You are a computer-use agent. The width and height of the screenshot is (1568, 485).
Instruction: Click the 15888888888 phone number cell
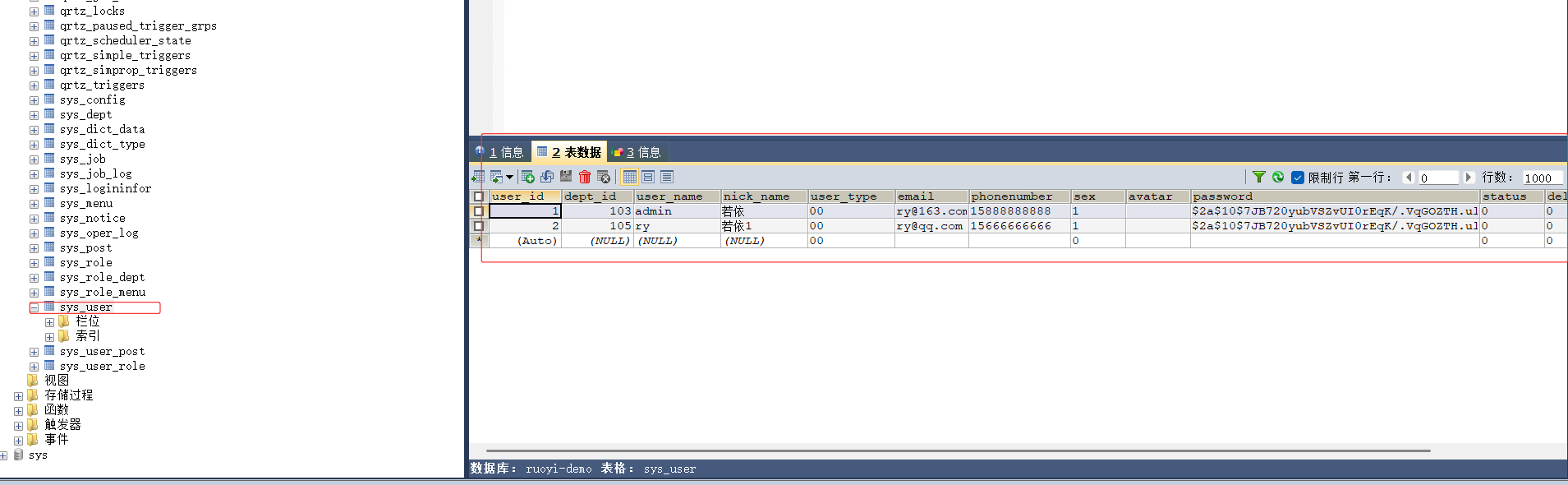(1019, 211)
